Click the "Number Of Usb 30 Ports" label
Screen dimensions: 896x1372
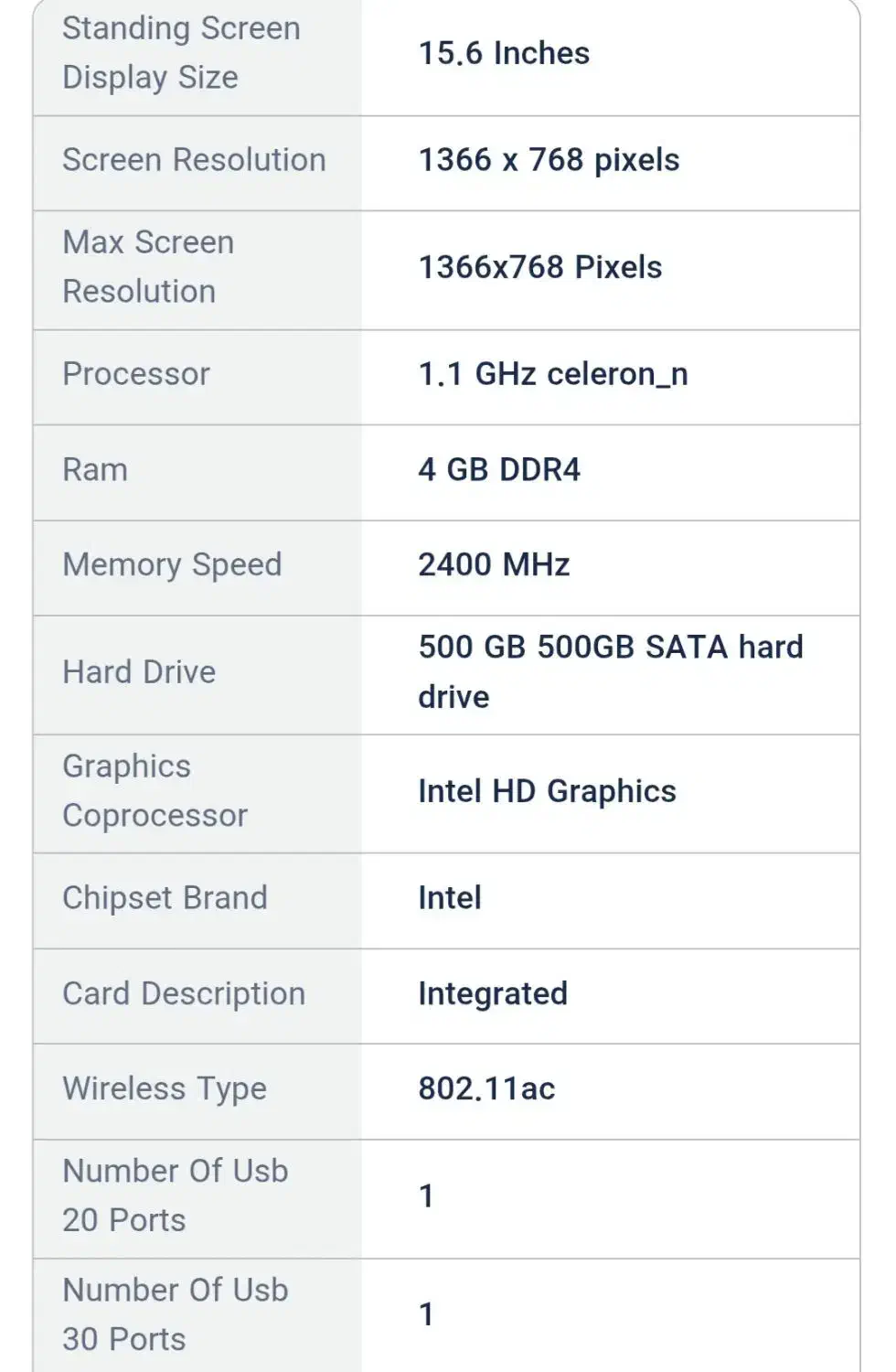coord(175,1314)
